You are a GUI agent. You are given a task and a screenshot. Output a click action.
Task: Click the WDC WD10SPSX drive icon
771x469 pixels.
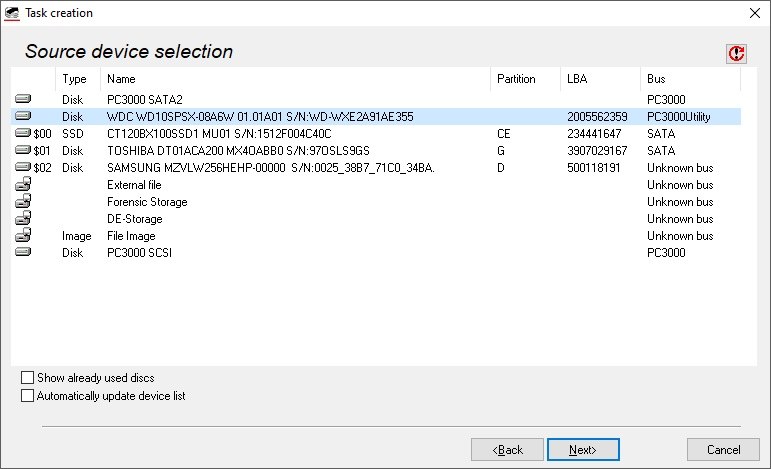pos(23,117)
